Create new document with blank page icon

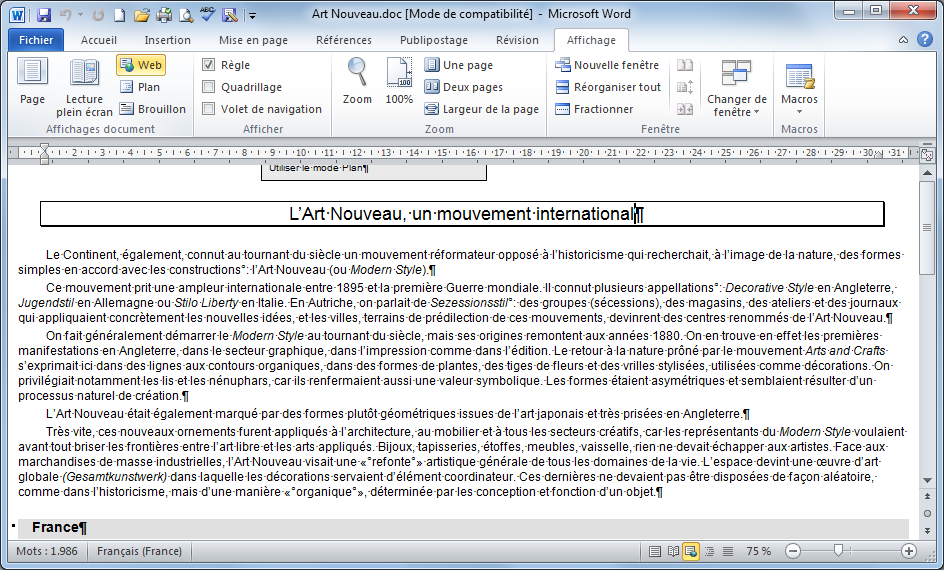pos(120,14)
